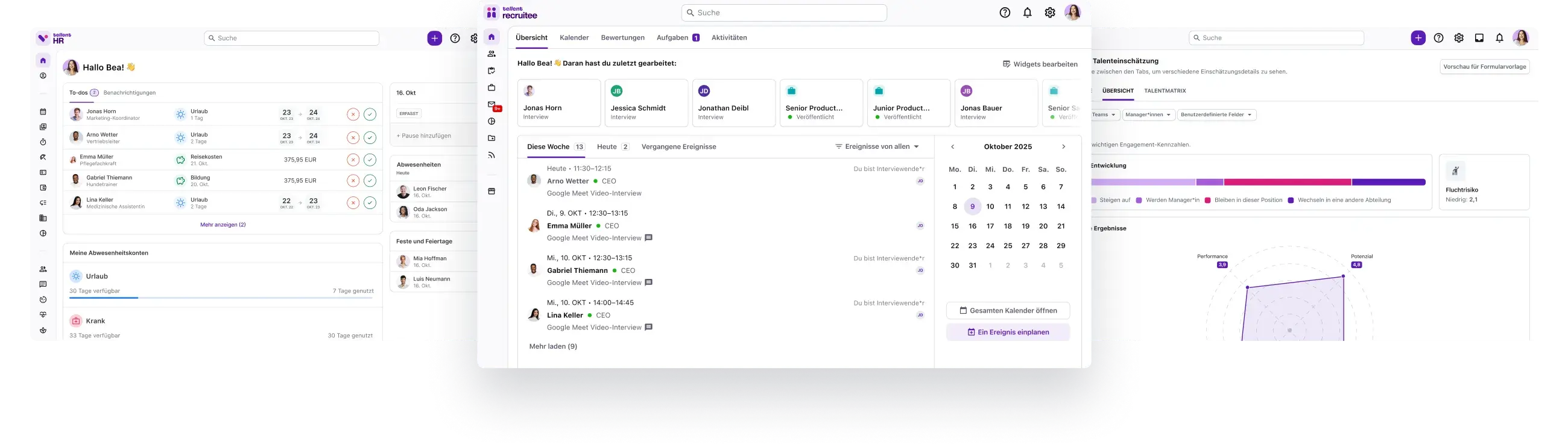The width and height of the screenshot is (1568, 447).
Task: Click the Tellent HR home sidebar icon
Action: (43, 60)
